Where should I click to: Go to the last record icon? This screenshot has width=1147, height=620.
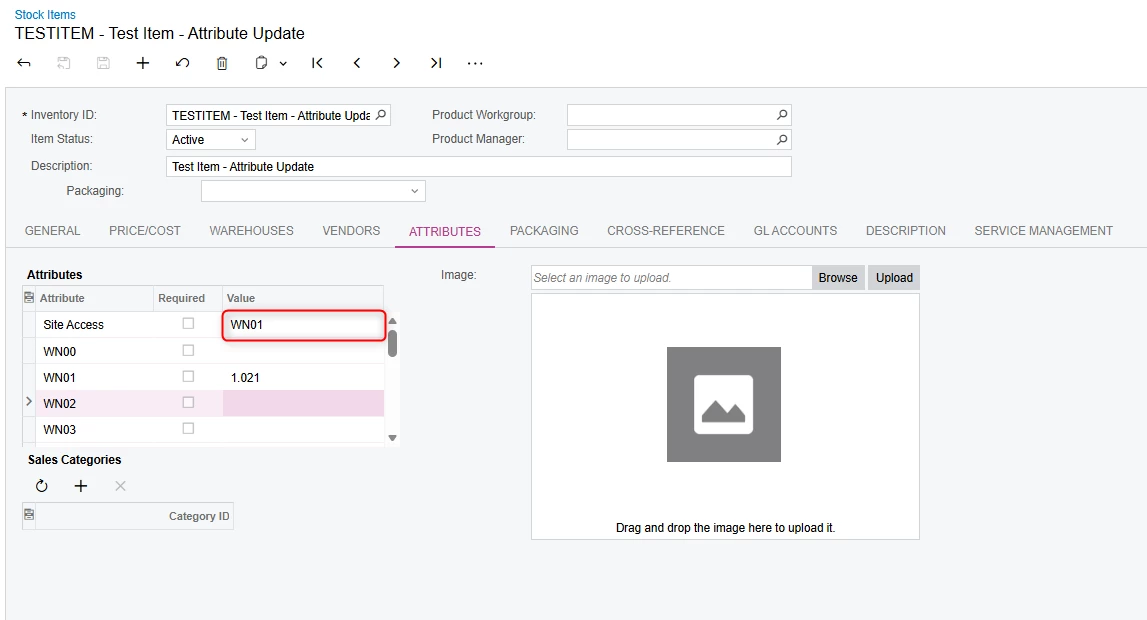point(435,63)
